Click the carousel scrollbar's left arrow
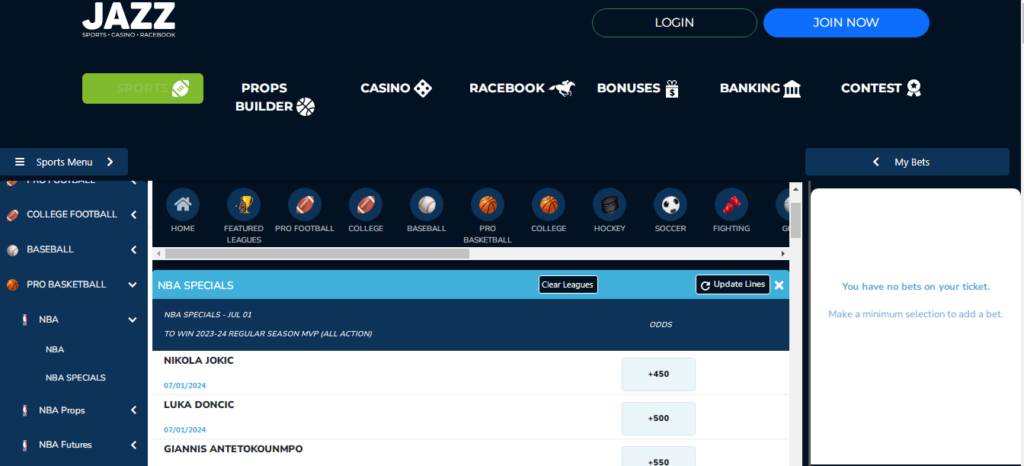Screen dimensions: 1024x466 pos(157,253)
